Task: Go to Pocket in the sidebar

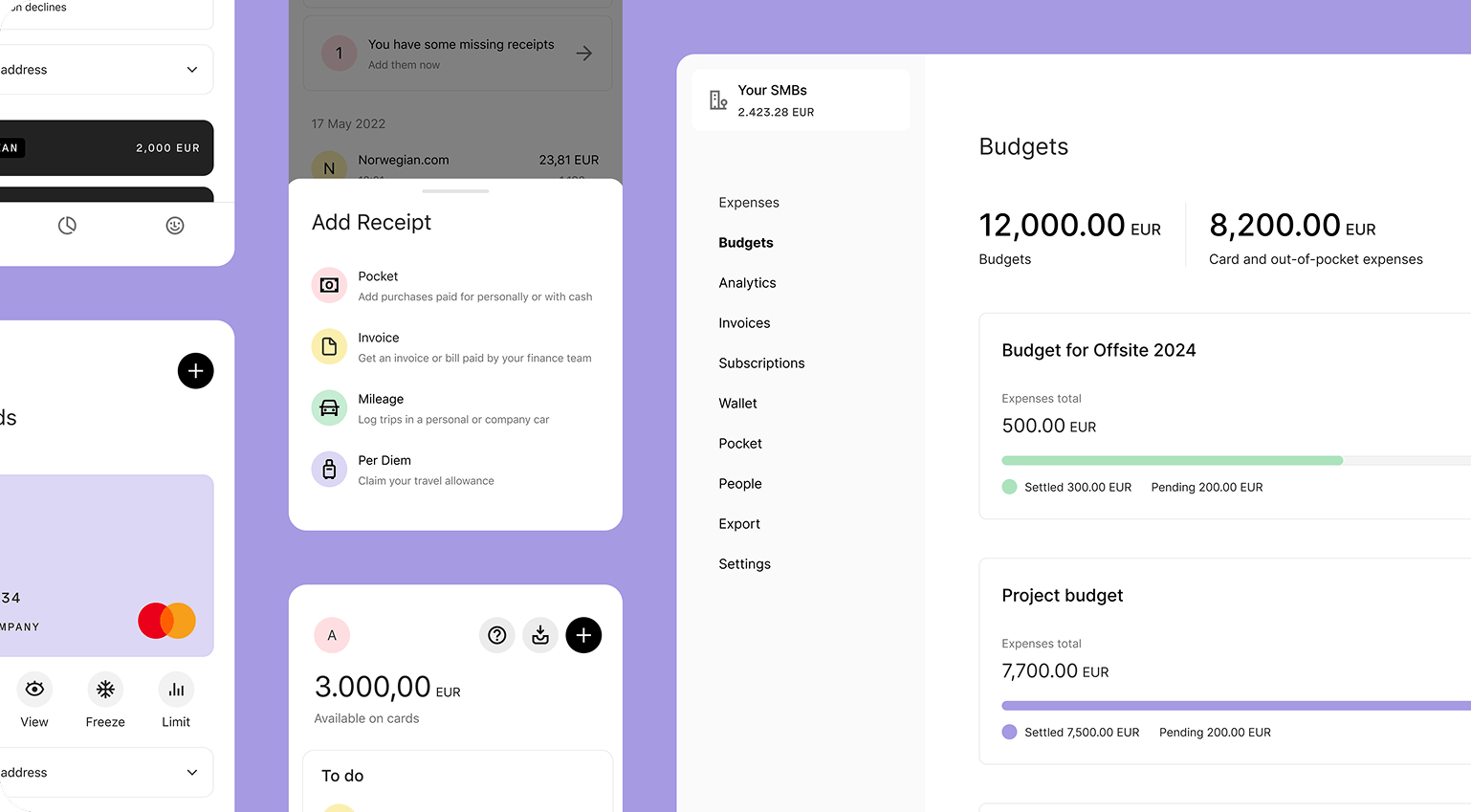Action: click(x=740, y=444)
